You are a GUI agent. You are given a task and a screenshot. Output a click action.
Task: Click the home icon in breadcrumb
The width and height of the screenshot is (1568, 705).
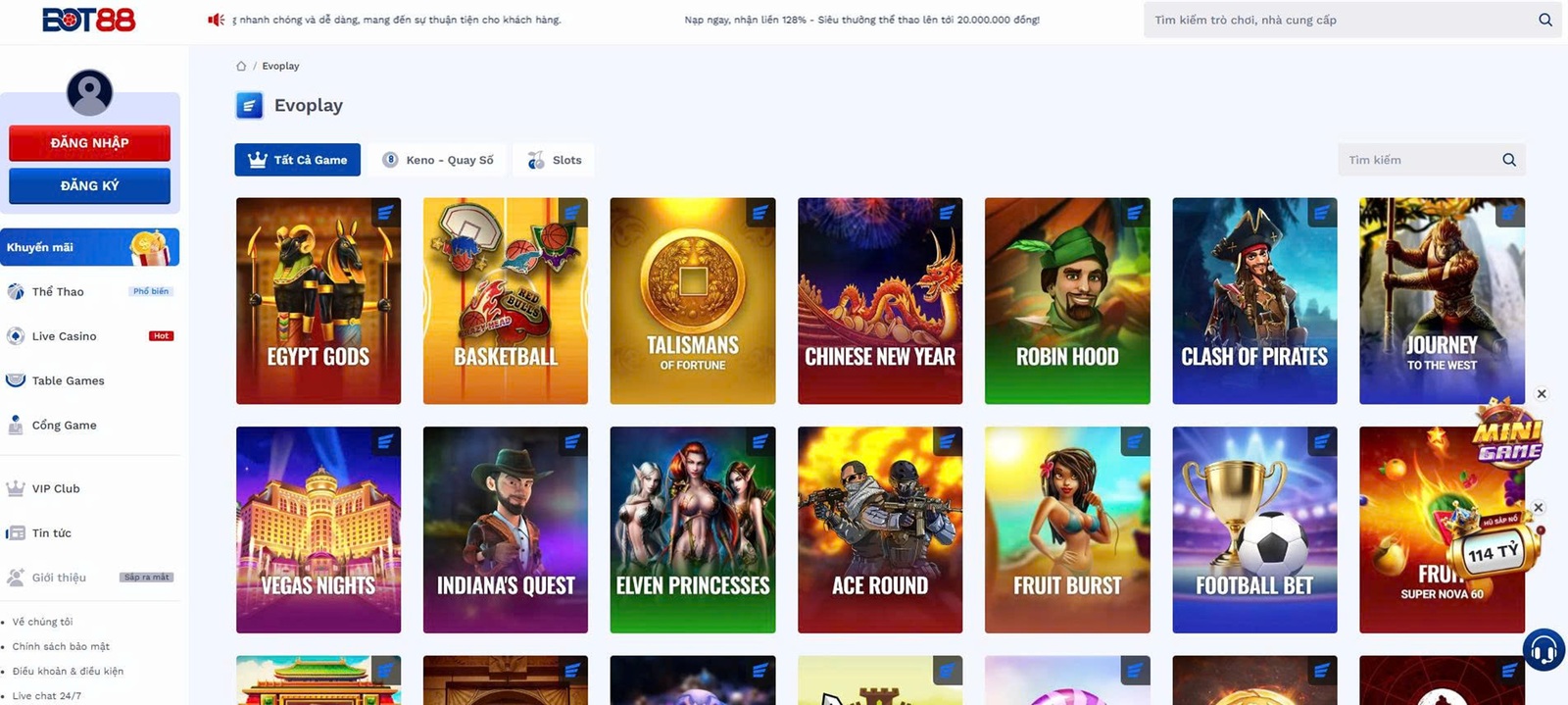[241, 66]
